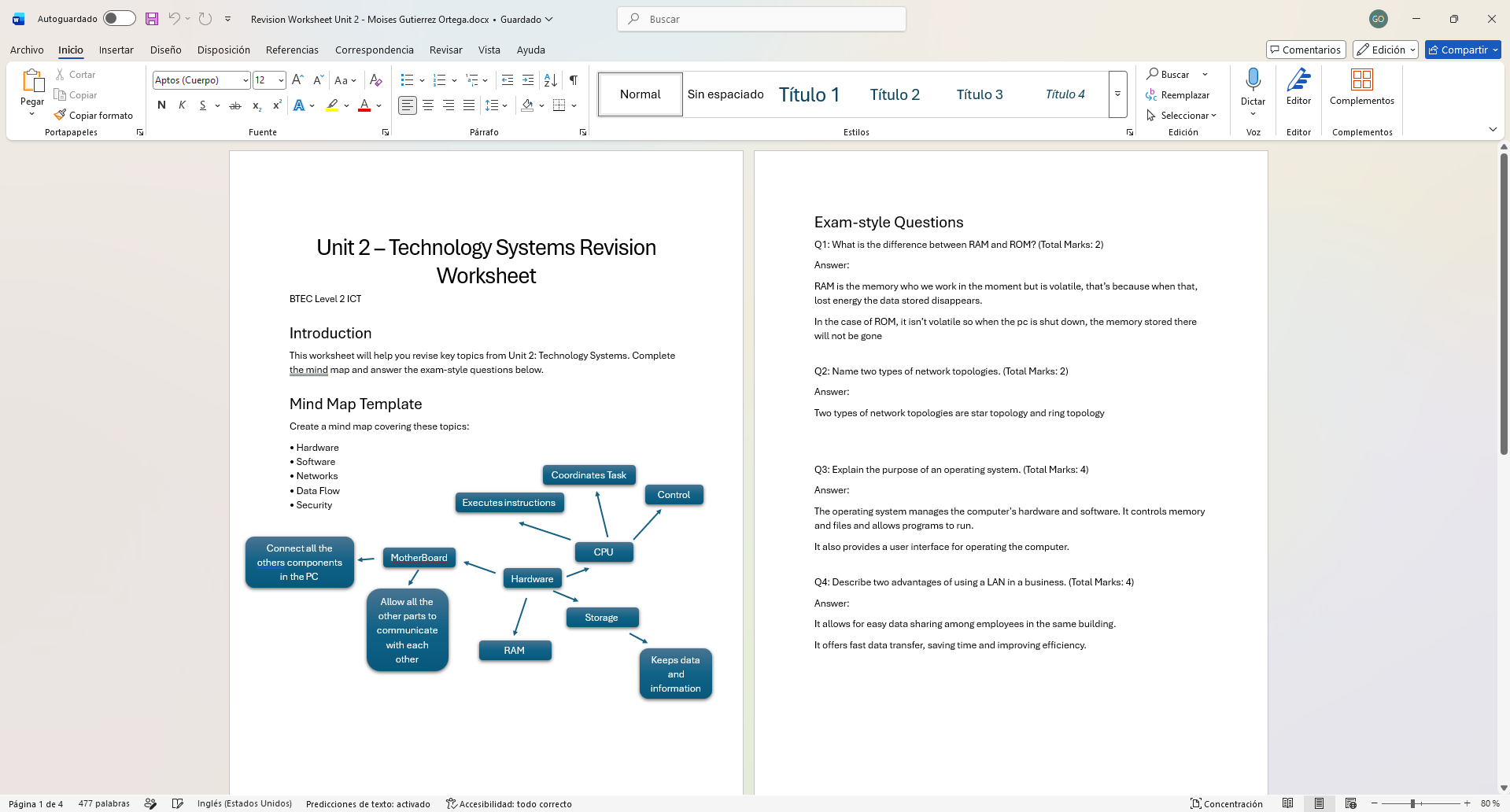The image size is (1510, 812).
Task: Click the Save icon in title bar
Action: (152, 19)
